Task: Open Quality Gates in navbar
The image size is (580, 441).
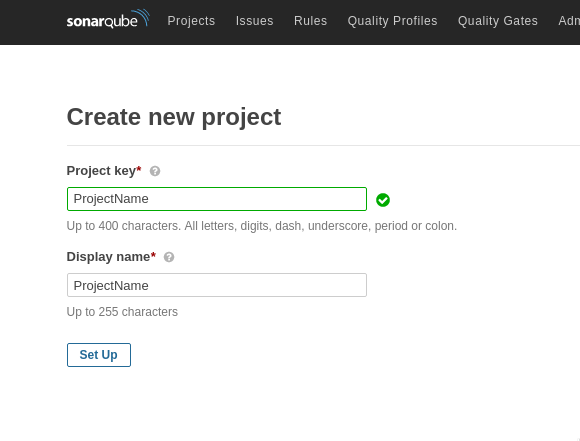Action: 498,21
